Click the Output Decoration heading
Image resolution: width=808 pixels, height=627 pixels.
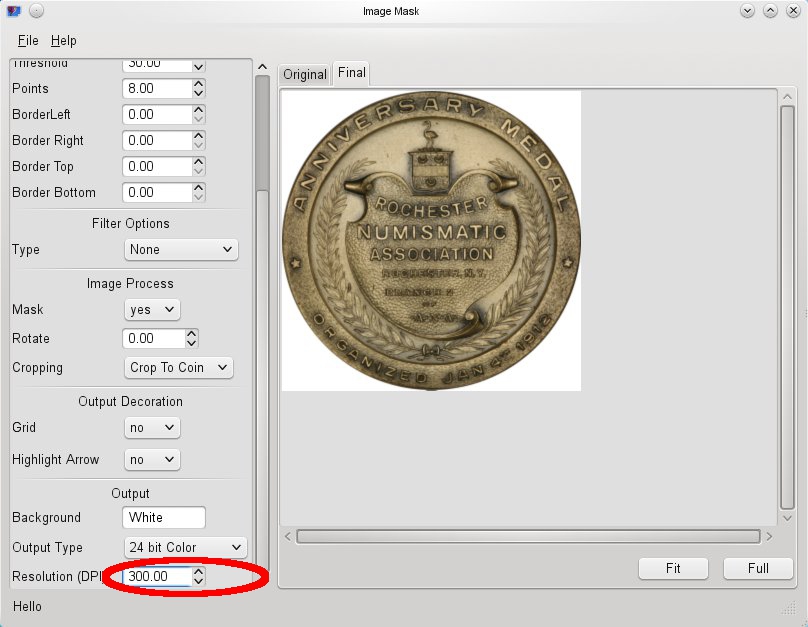coord(130,402)
